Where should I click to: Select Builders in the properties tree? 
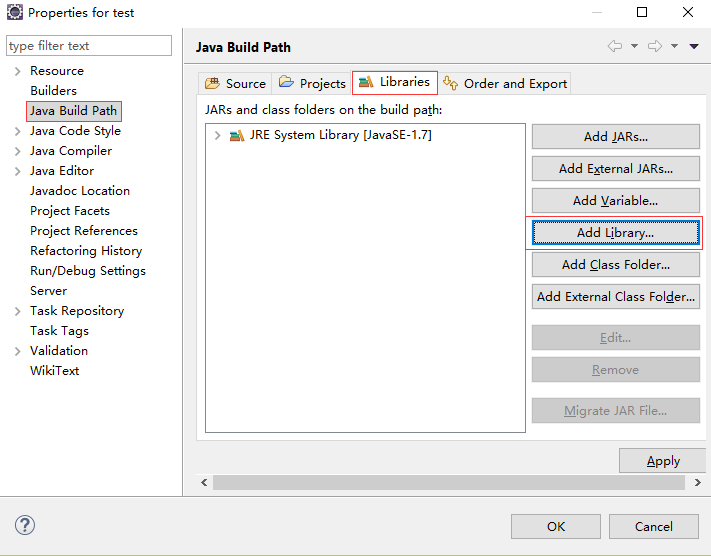[54, 91]
